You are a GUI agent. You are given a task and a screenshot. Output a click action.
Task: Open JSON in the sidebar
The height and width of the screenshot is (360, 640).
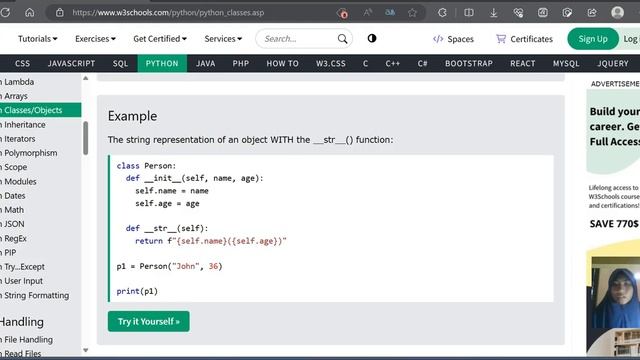(40, 224)
